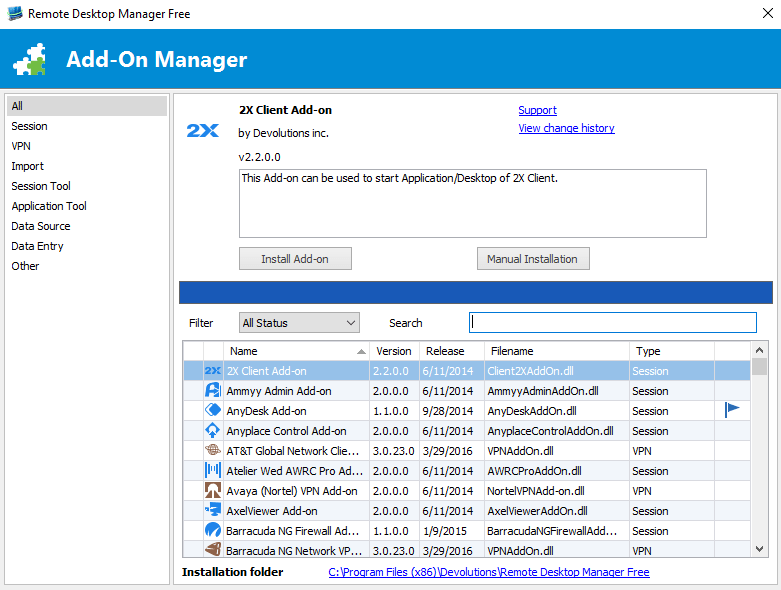Sort list by Release column header

pyautogui.click(x=445, y=351)
